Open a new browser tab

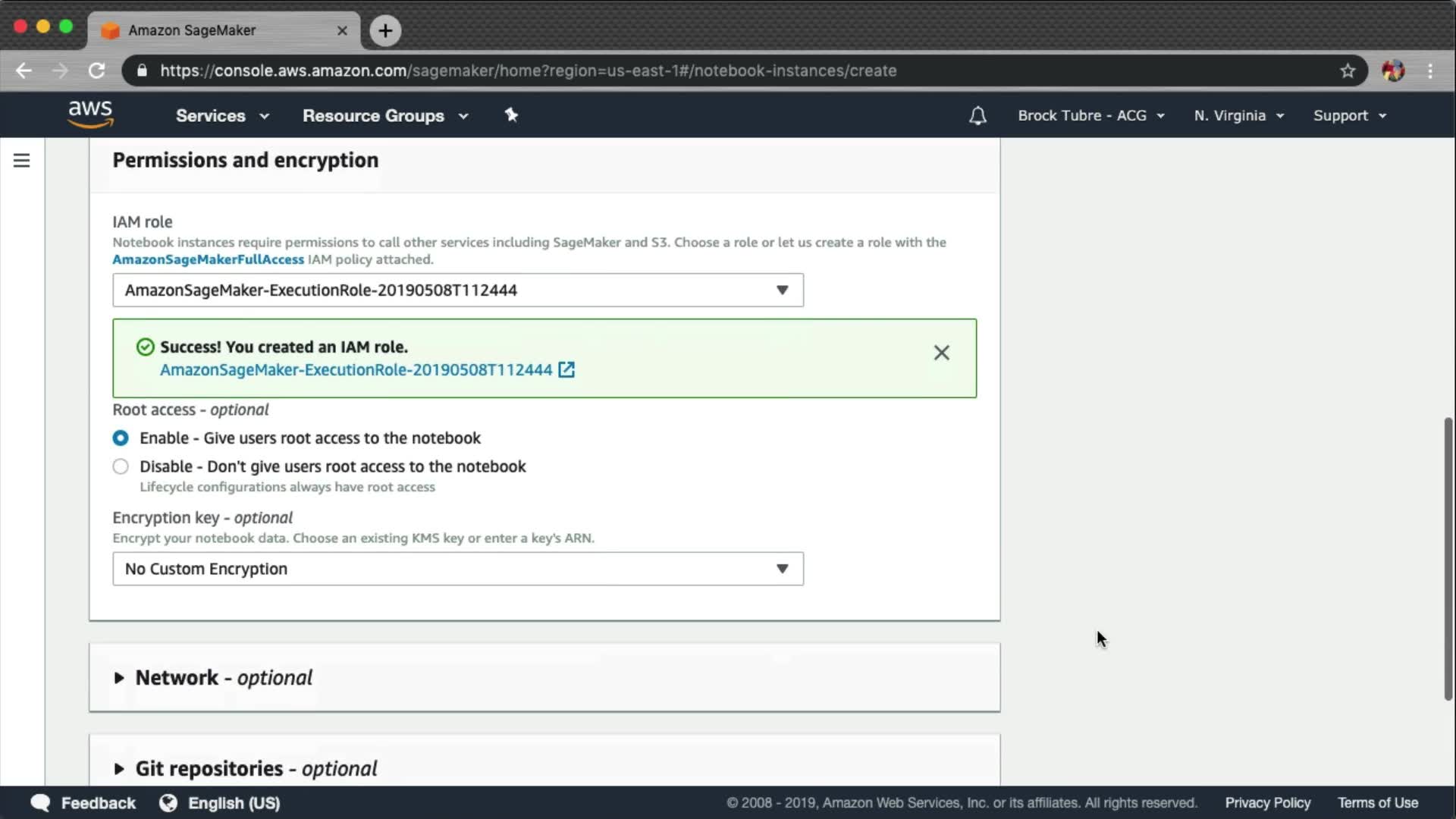(x=385, y=30)
